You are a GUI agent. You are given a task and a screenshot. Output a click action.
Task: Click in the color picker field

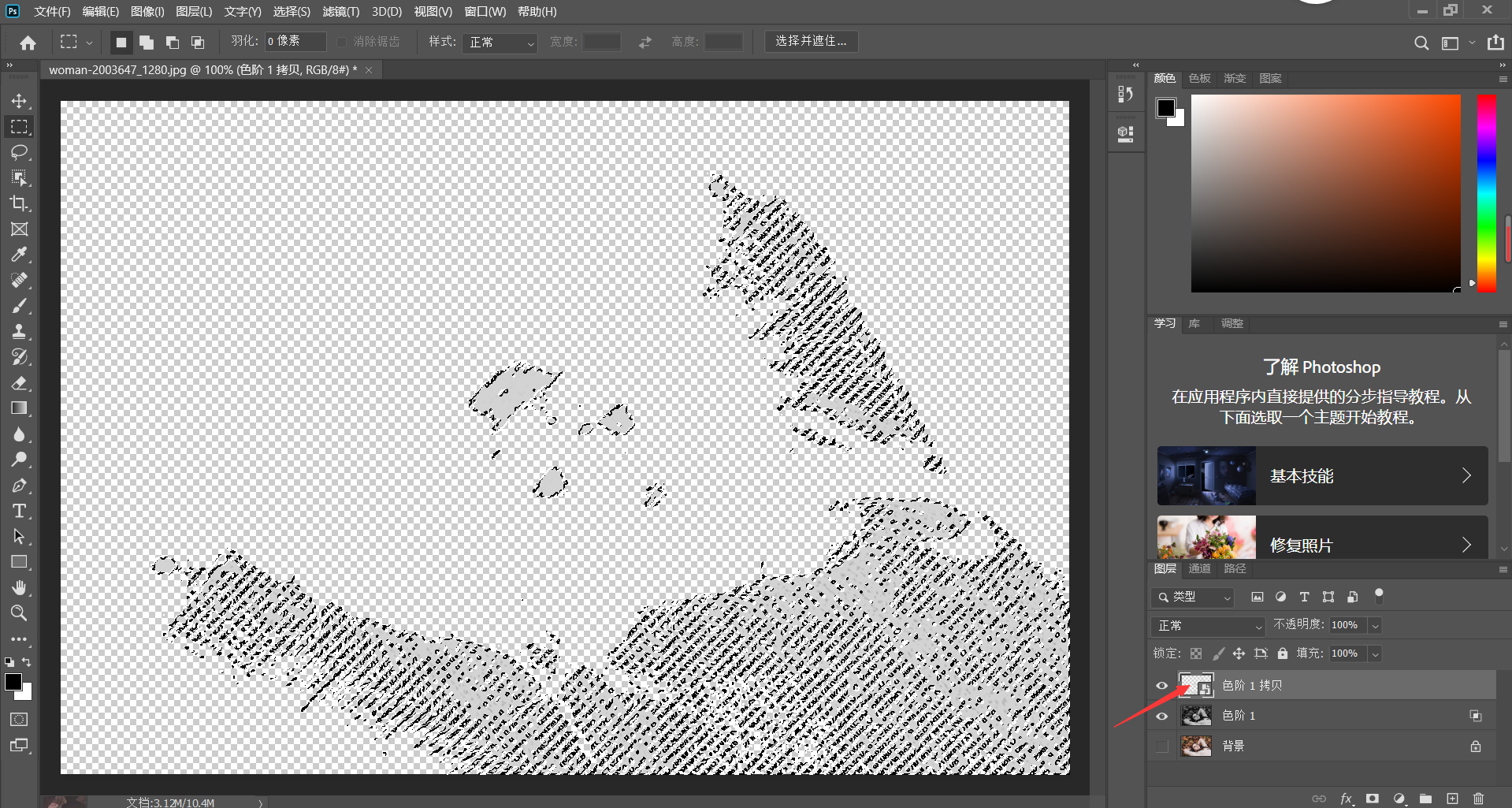(1325, 193)
